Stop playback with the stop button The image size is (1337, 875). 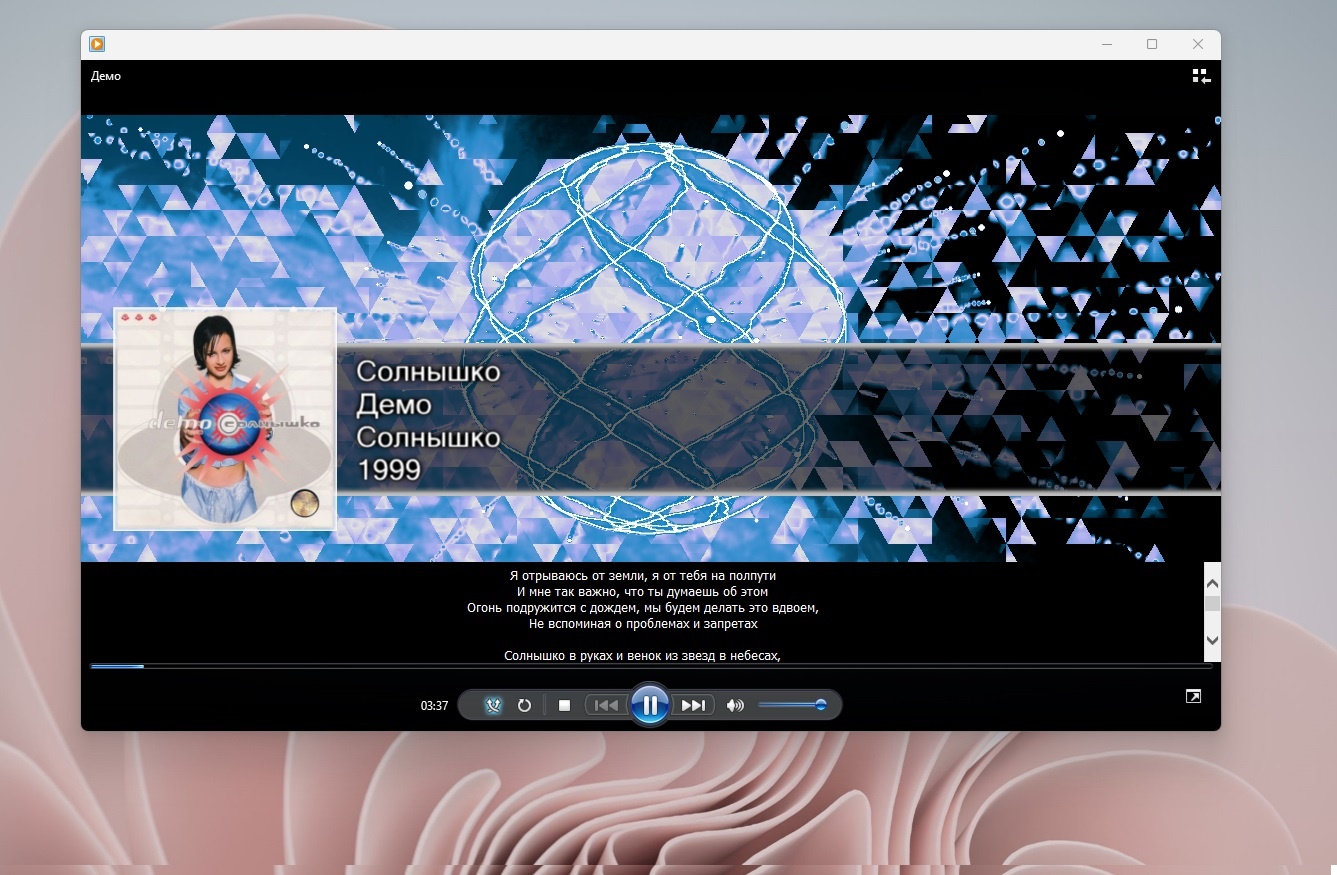point(564,705)
